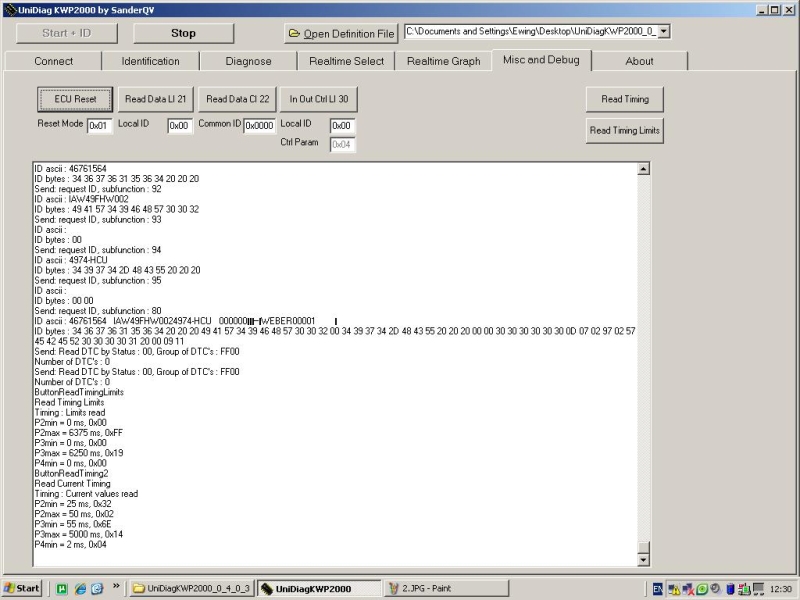Go to the Identification tab
800x600 pixels.
coord(150,61)
